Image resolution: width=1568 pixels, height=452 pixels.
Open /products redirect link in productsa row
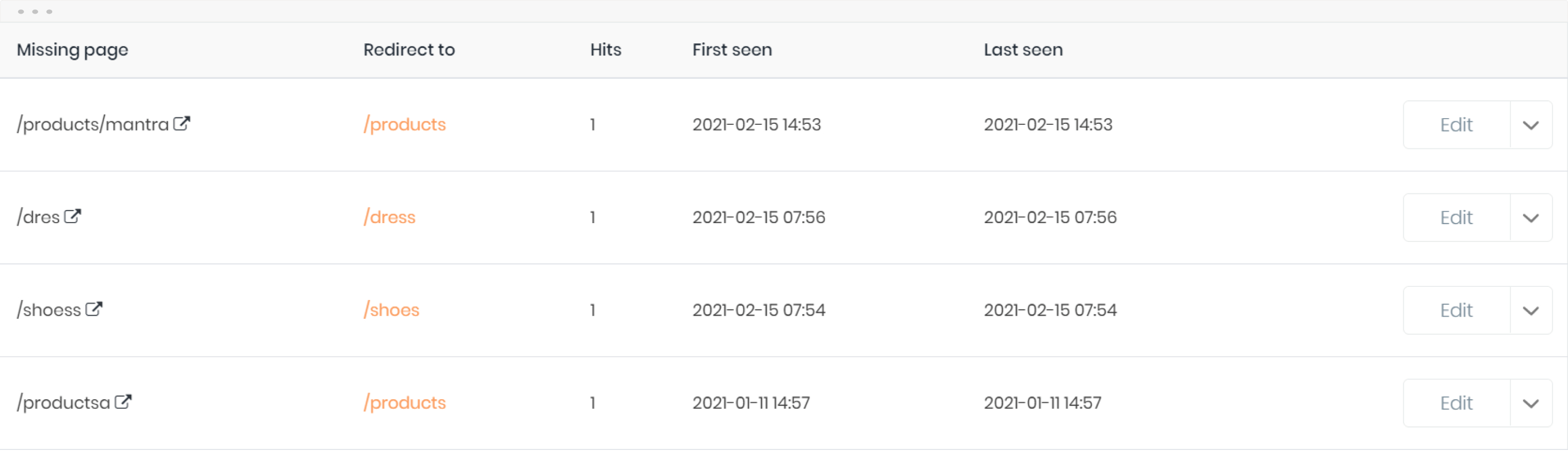(405, 403)
